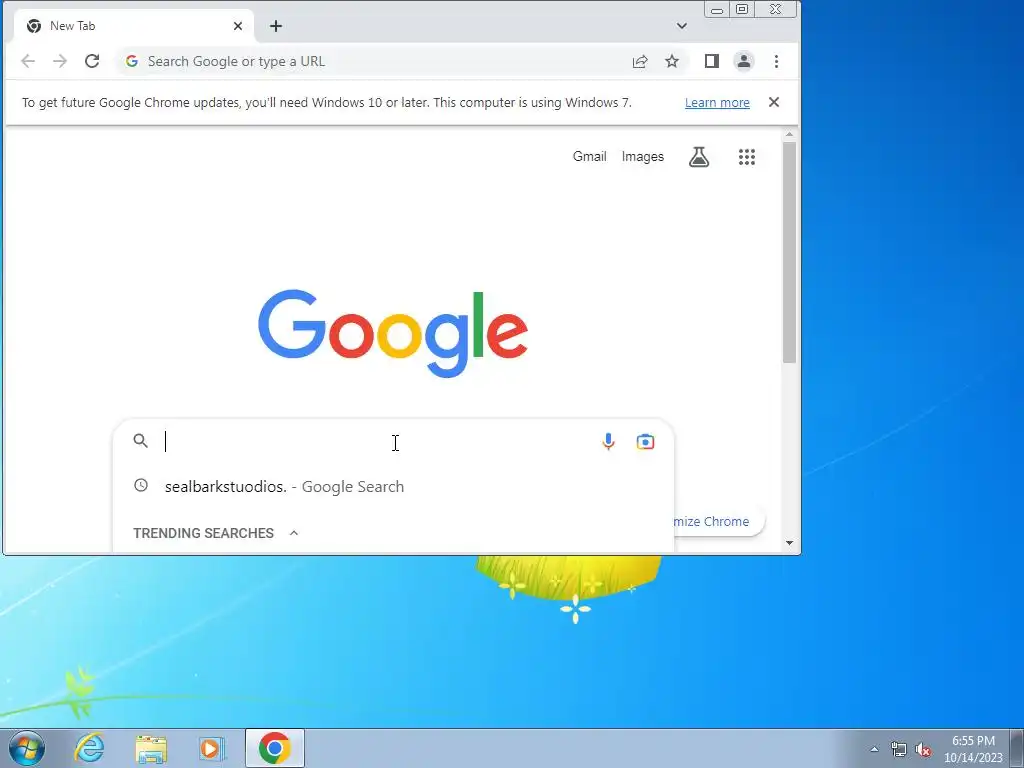The width and height of the screenshot is (1024, 768).
Task: Share this page via the share icon
Action: (x=640, y=61)
